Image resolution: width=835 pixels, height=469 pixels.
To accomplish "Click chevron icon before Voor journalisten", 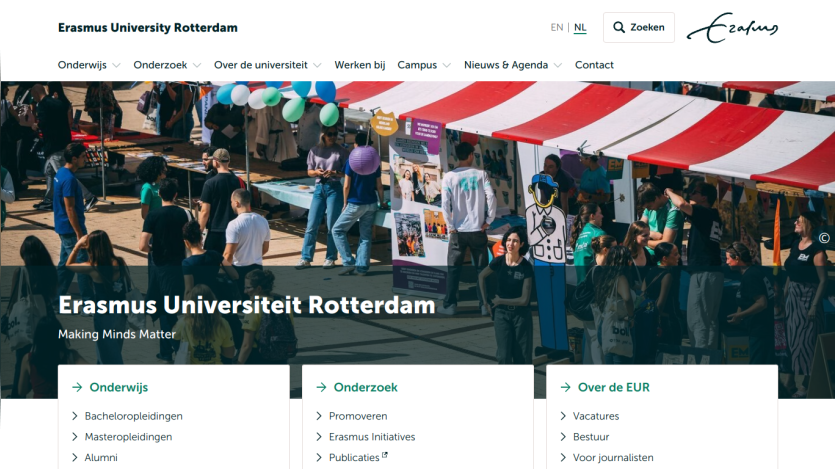I will [563, 457].
